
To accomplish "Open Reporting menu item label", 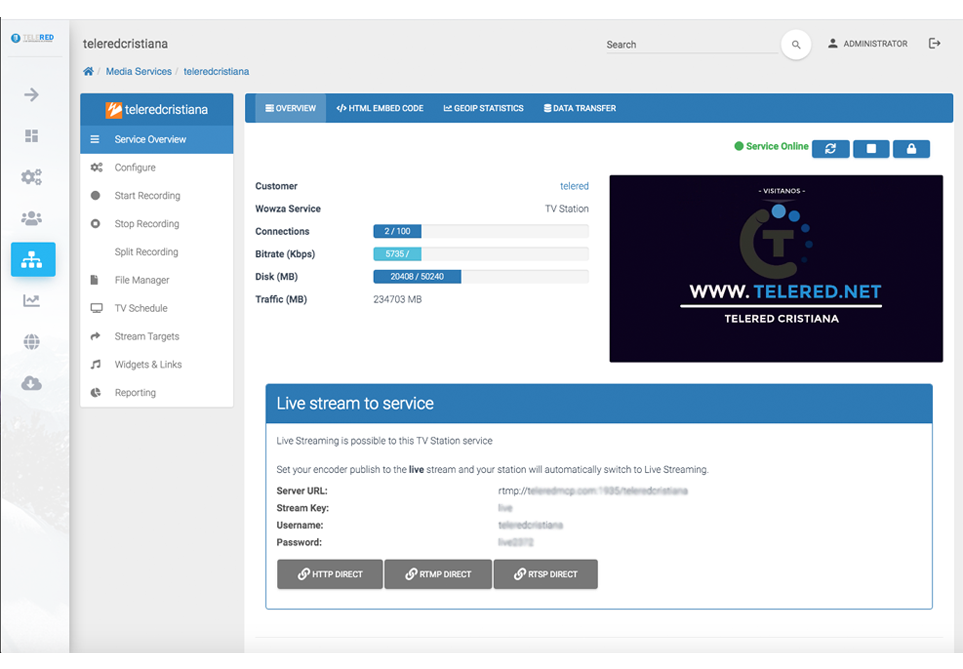I will tap(135, 393).
